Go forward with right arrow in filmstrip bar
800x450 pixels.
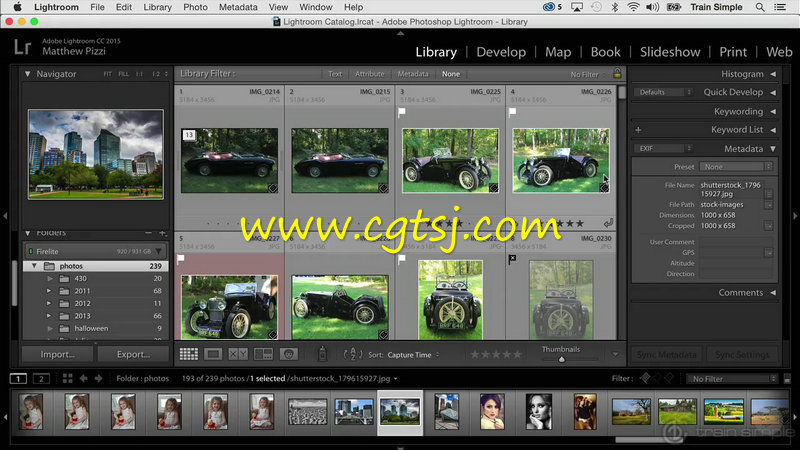[x=98, y=379]
